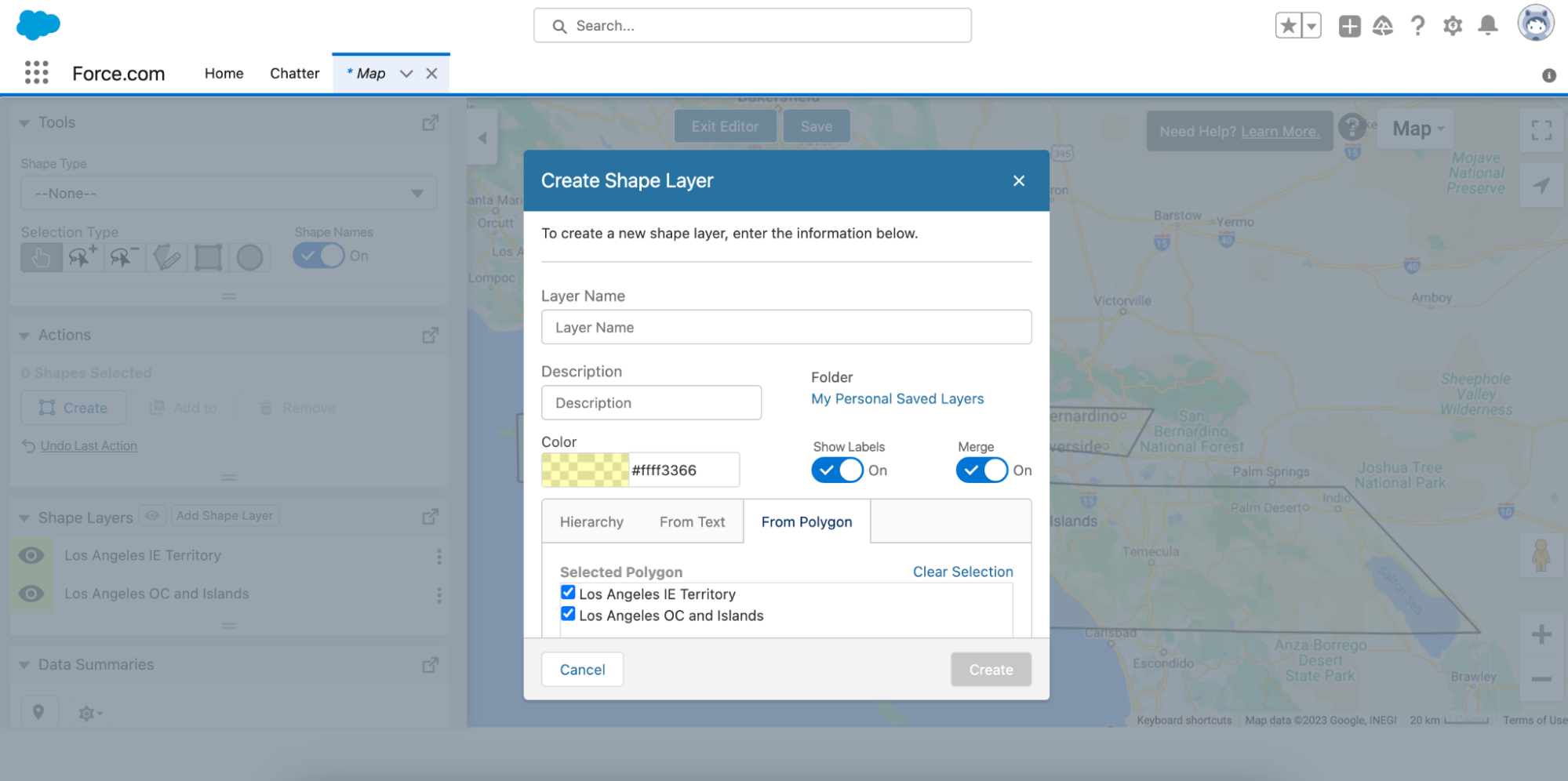
Task: Hide the Los Angeles OC and Islands layer
Action: tap(31, 594)
